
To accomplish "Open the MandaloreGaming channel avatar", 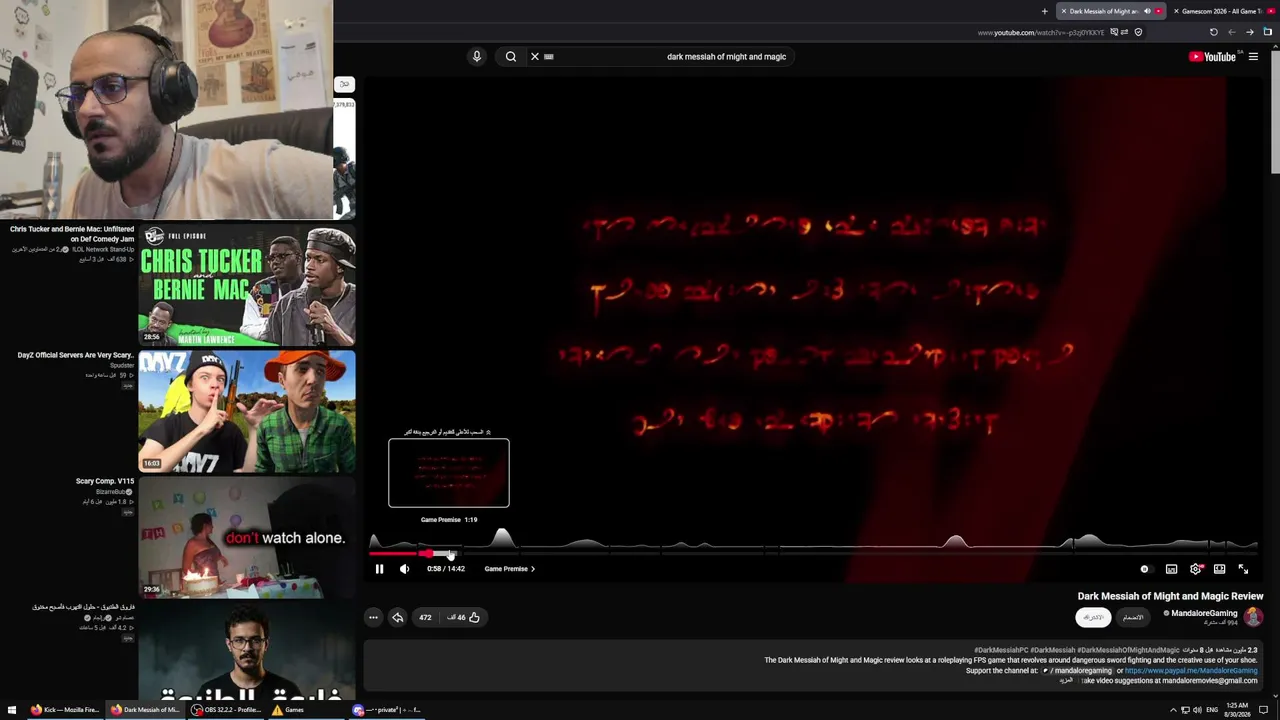I will coord(1253,617).
